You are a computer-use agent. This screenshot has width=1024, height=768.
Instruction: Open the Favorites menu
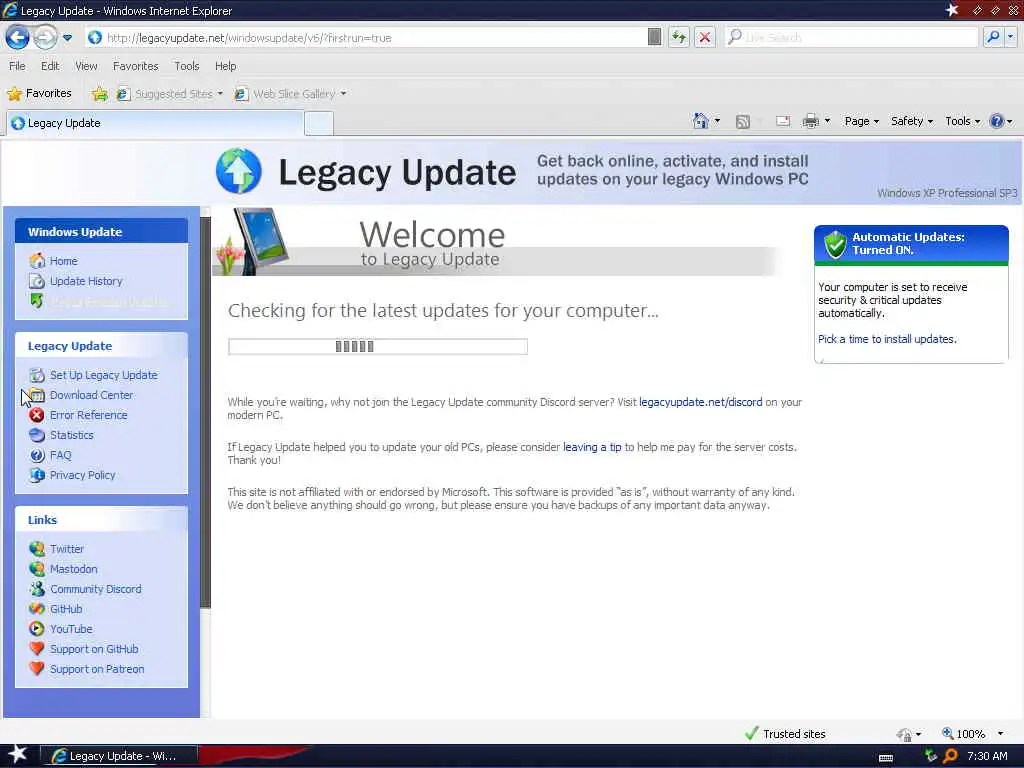tap(136, 66)
